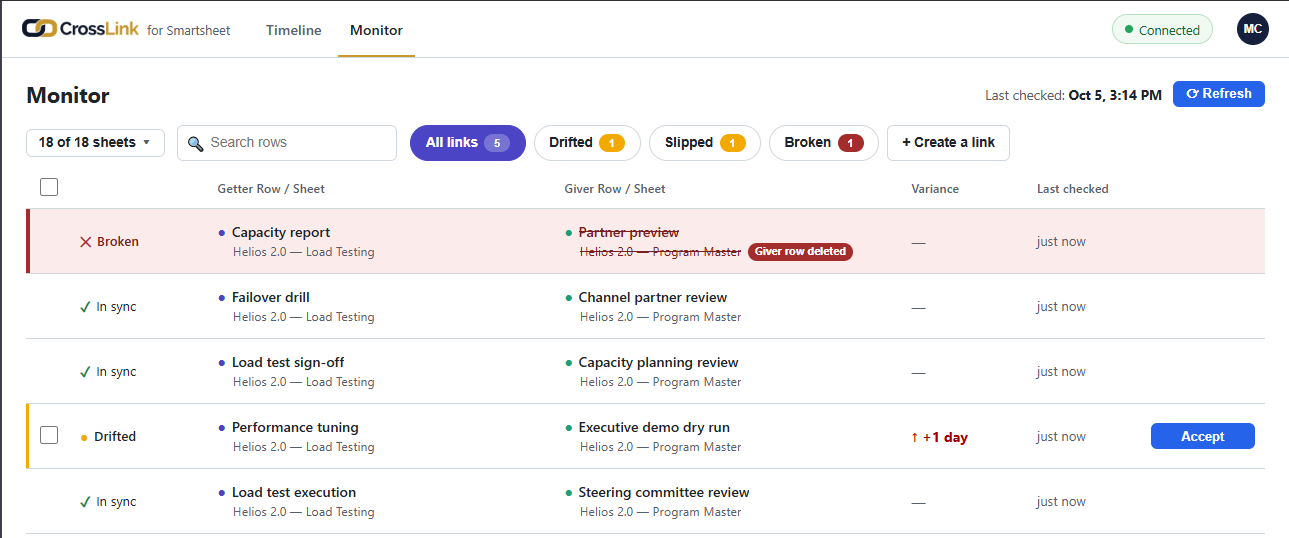Check the Performance tuning row checkbox
The image size is (1289, 538).
[49, 435]
